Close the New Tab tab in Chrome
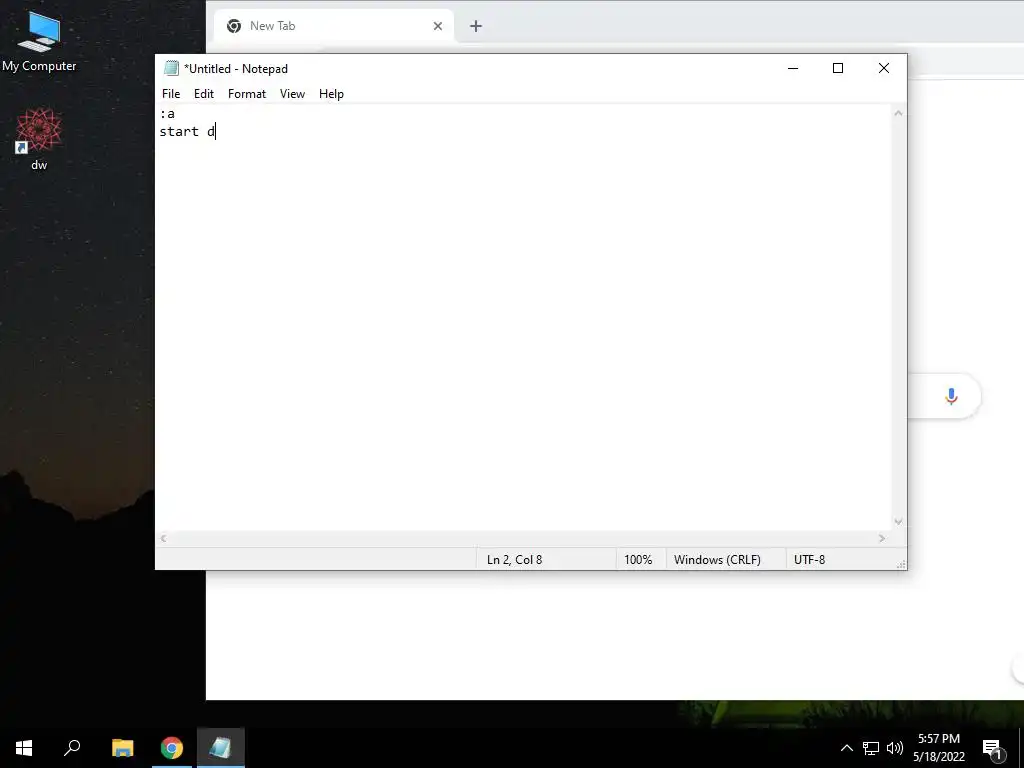The width and height of the screenshot is (1024, 768). (438, 26)
